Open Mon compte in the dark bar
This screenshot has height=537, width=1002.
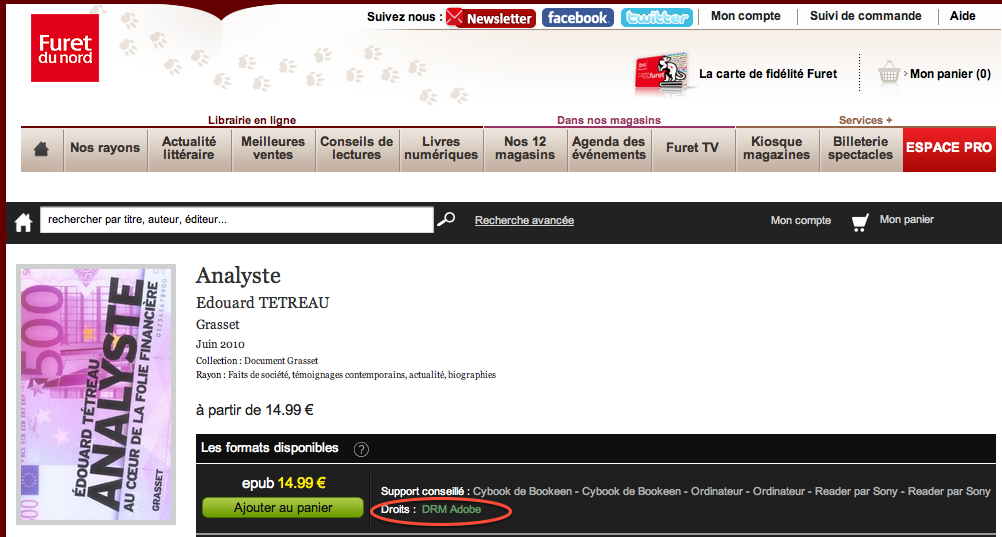pos(801,220)
